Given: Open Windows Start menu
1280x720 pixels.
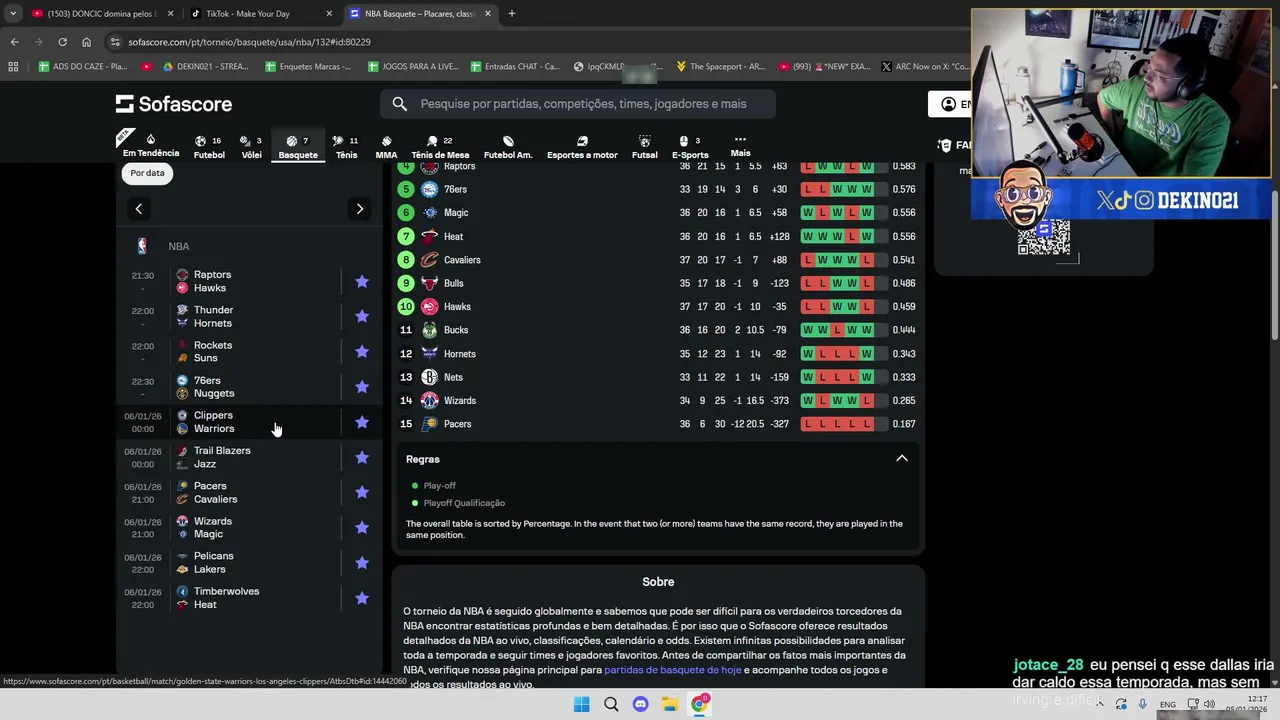Looking at the screenshot, I should point(581,704).
